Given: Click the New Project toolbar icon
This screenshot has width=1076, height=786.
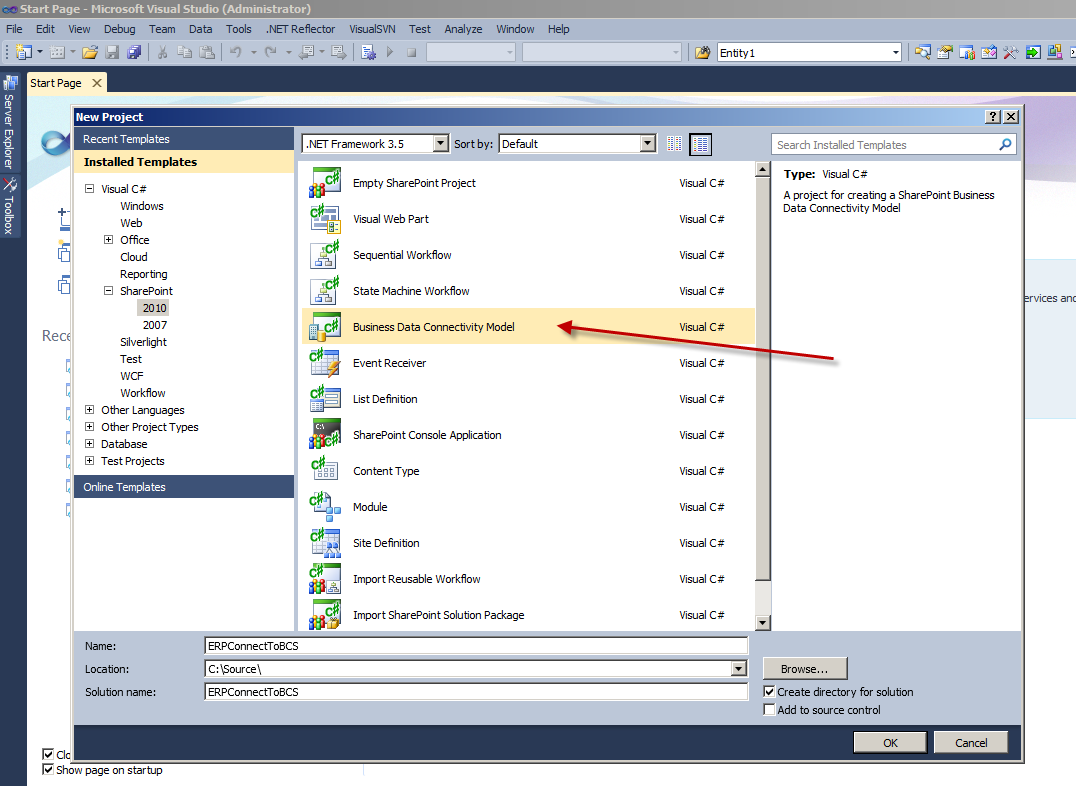Looking at the screenshot, I should [24, 52].
